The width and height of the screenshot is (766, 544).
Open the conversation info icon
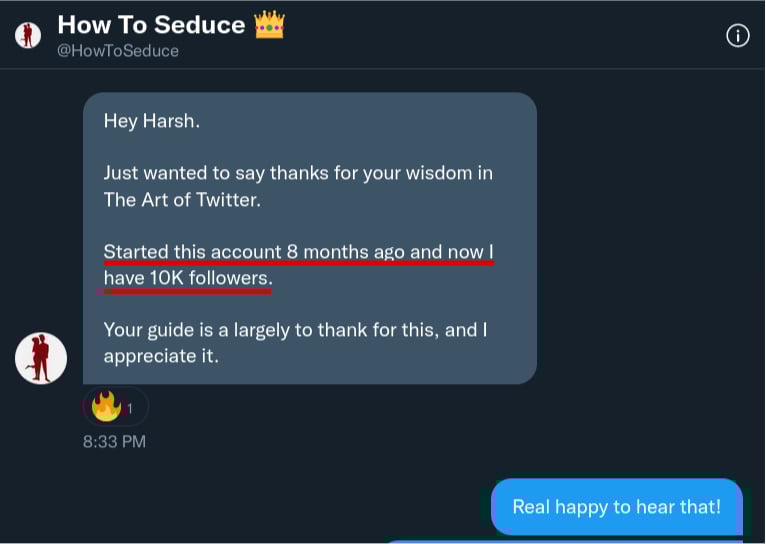coord(737,36)
